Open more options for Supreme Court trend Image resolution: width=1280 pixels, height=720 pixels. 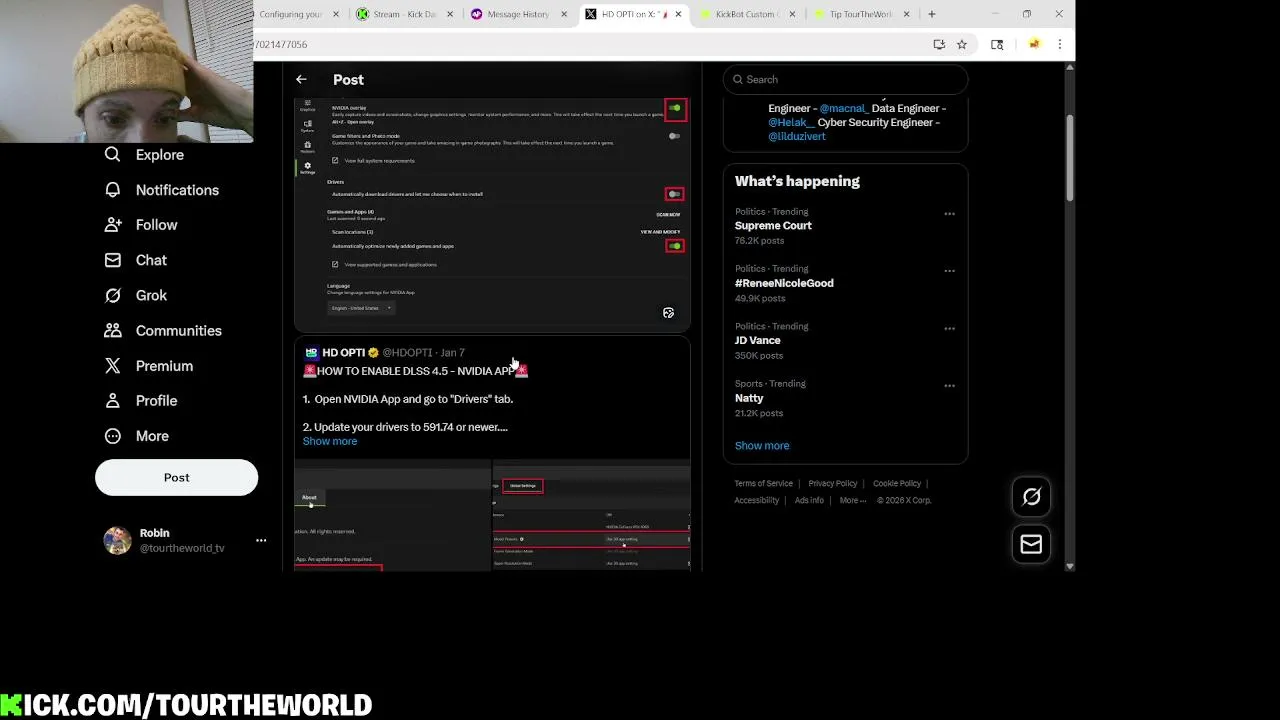(x=949, y=213)
